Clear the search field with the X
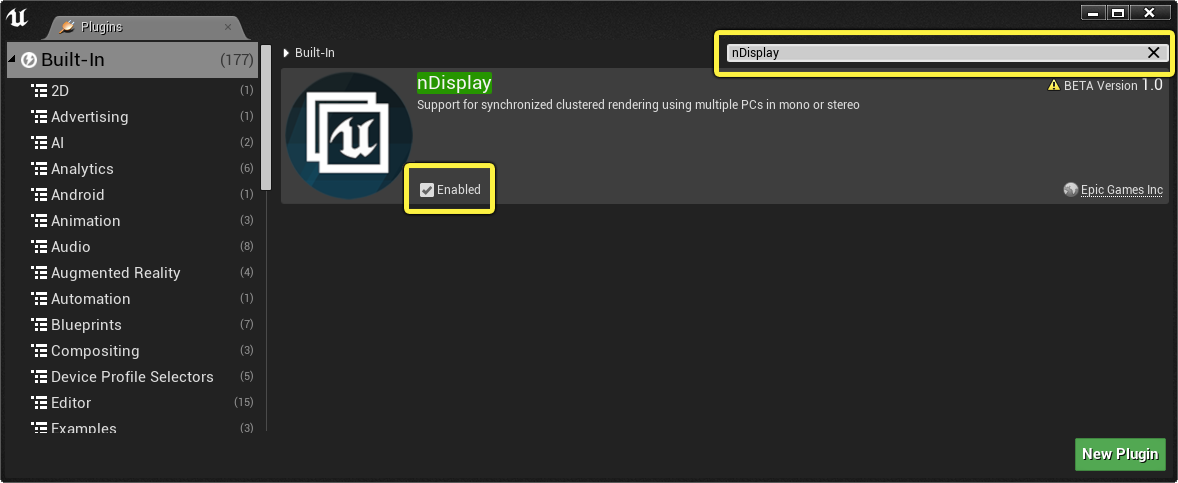 tap(1153, 53)
